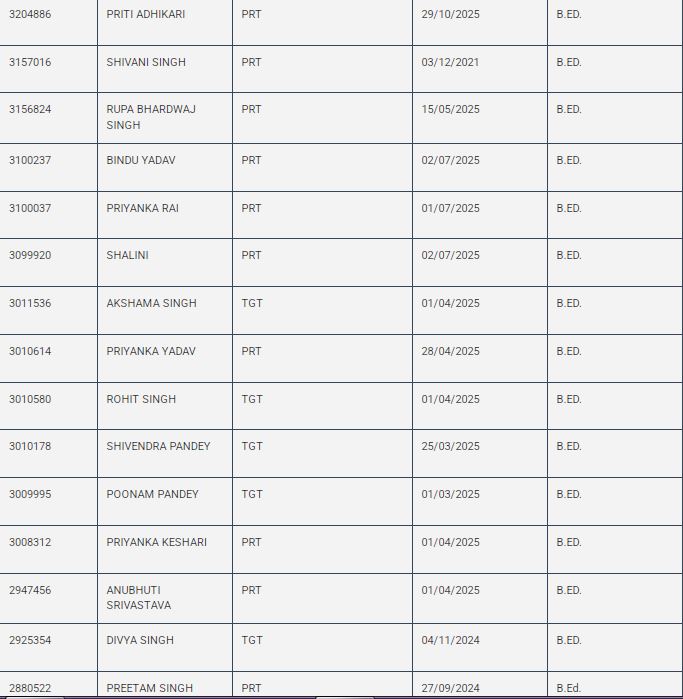683x699 pixels.
Task: Click the date 01/03/2025
Action: pos(450,494)
